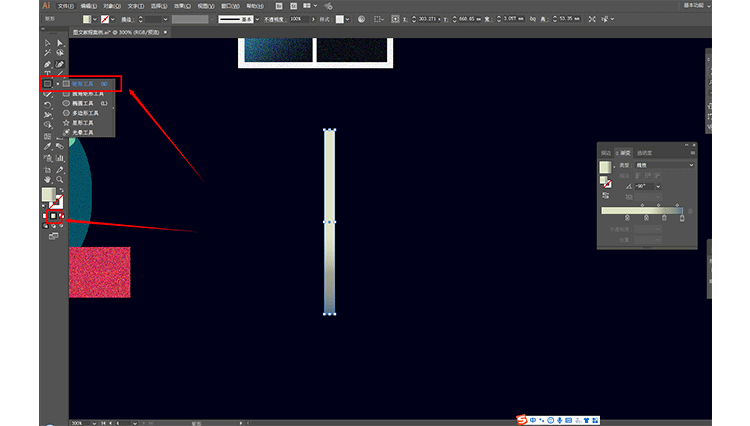Open the File menu

click(x=64, y=5)
